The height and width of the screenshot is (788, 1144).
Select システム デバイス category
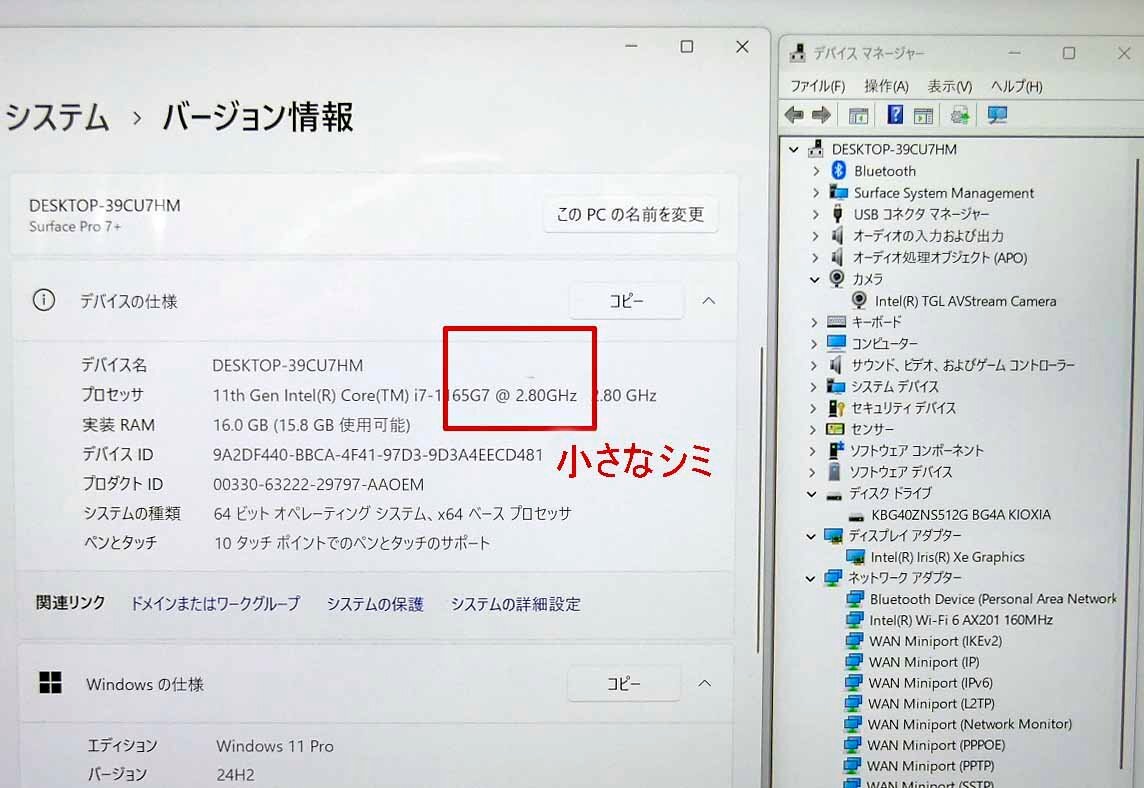(x=894, y=386)
